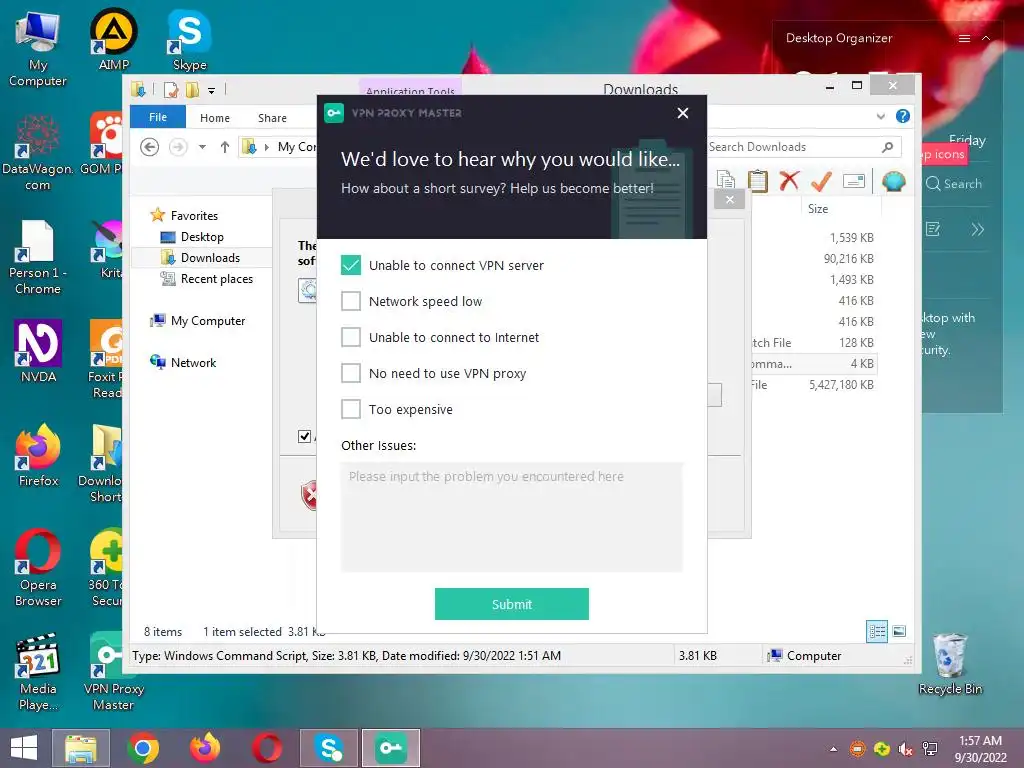Select the AIMP desktop icon
The height and width of the screenshot is (768, 1024).
click(x=114, y=39)
